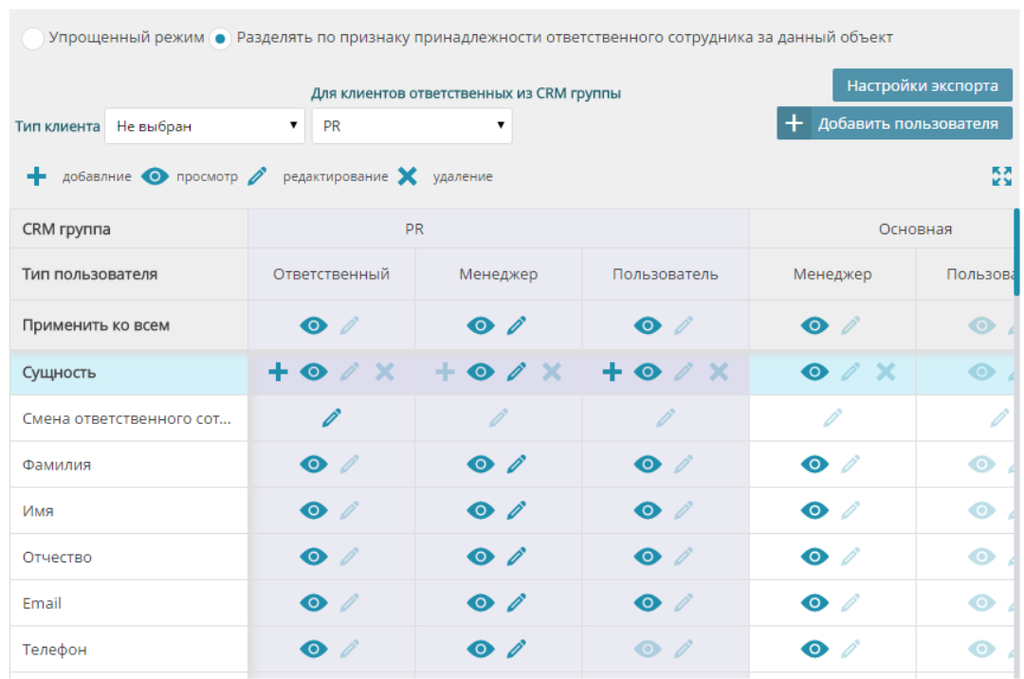Click the PR group column header
The height and width of the screenshot is (679, 1024).
pyautogui.click(x=414, y=229)
